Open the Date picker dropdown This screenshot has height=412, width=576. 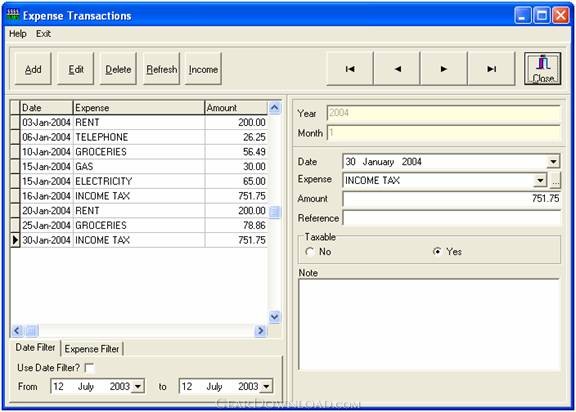click(x=554, y=162)
